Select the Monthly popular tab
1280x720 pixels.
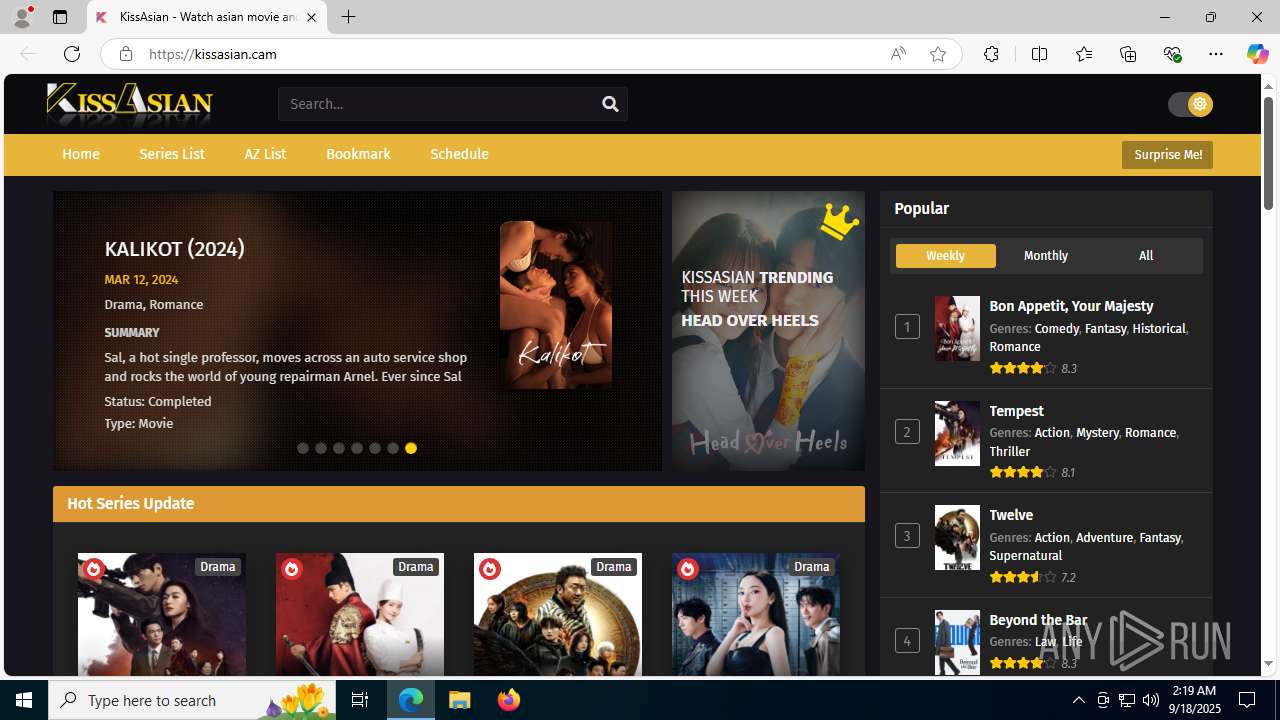(1046, 256)
